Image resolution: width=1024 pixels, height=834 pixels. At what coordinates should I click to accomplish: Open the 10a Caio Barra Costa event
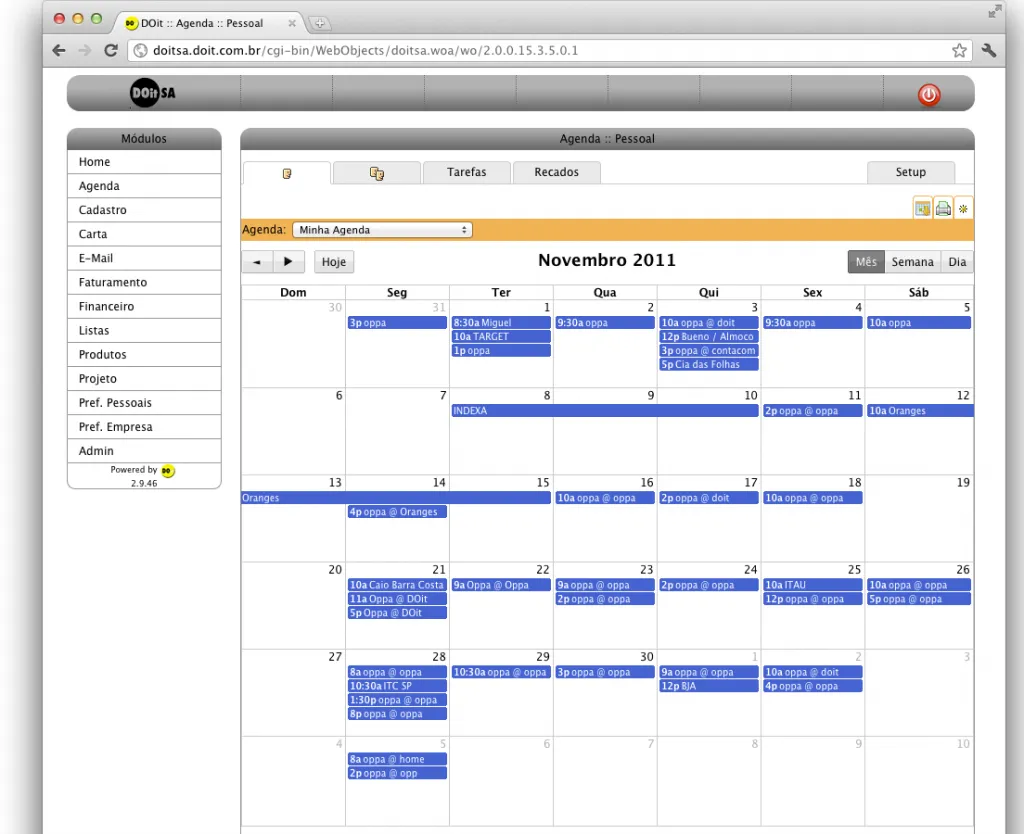397,585
